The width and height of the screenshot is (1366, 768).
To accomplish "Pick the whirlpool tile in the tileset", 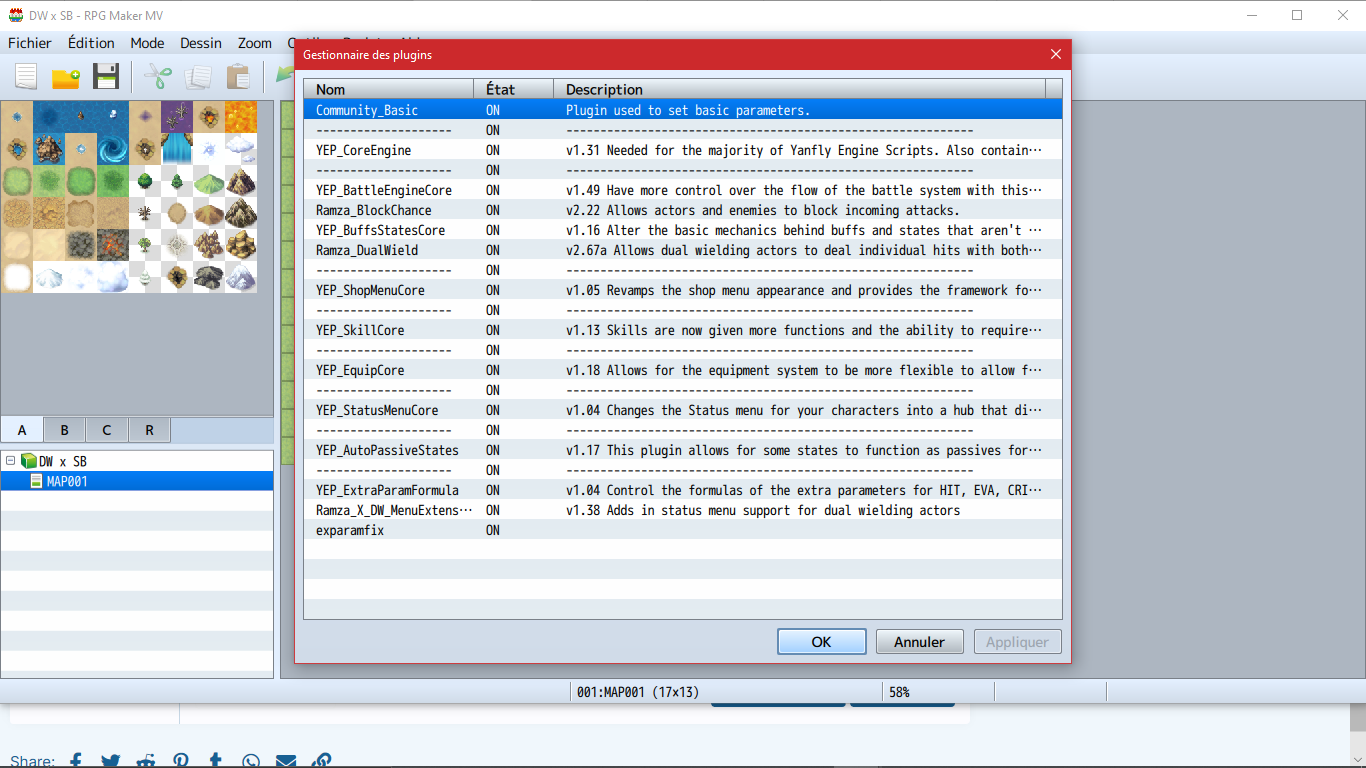I will tap(113, 149).
